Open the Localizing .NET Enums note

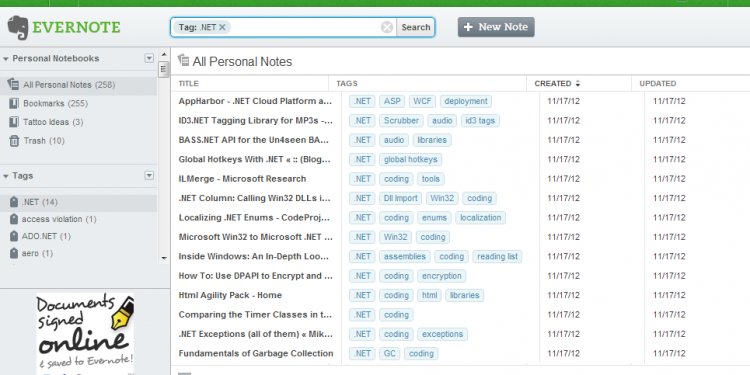pyautogui.click(x=255, y=218)
